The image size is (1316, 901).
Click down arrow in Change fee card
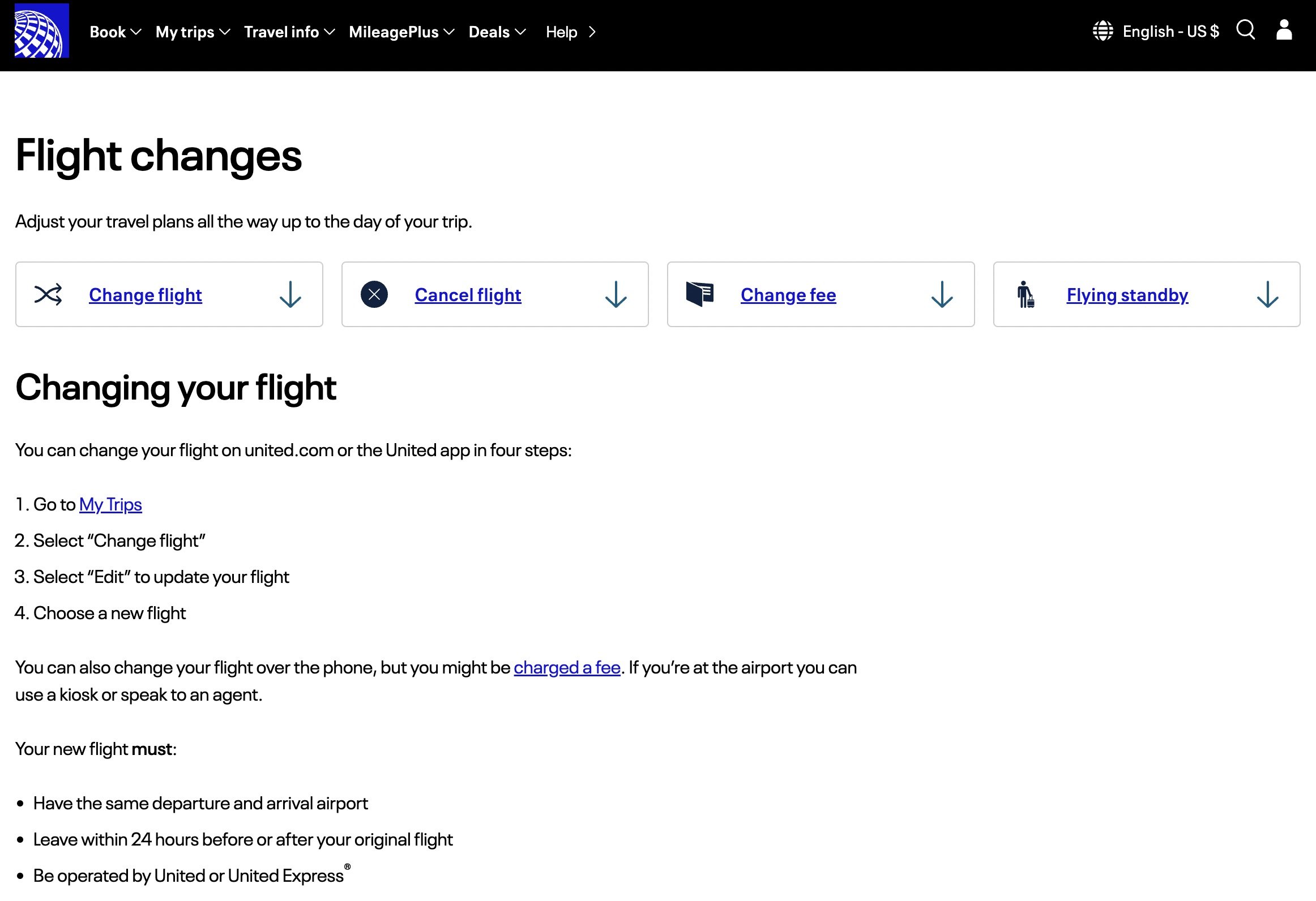pyautogui.click(x=942, y=294)
